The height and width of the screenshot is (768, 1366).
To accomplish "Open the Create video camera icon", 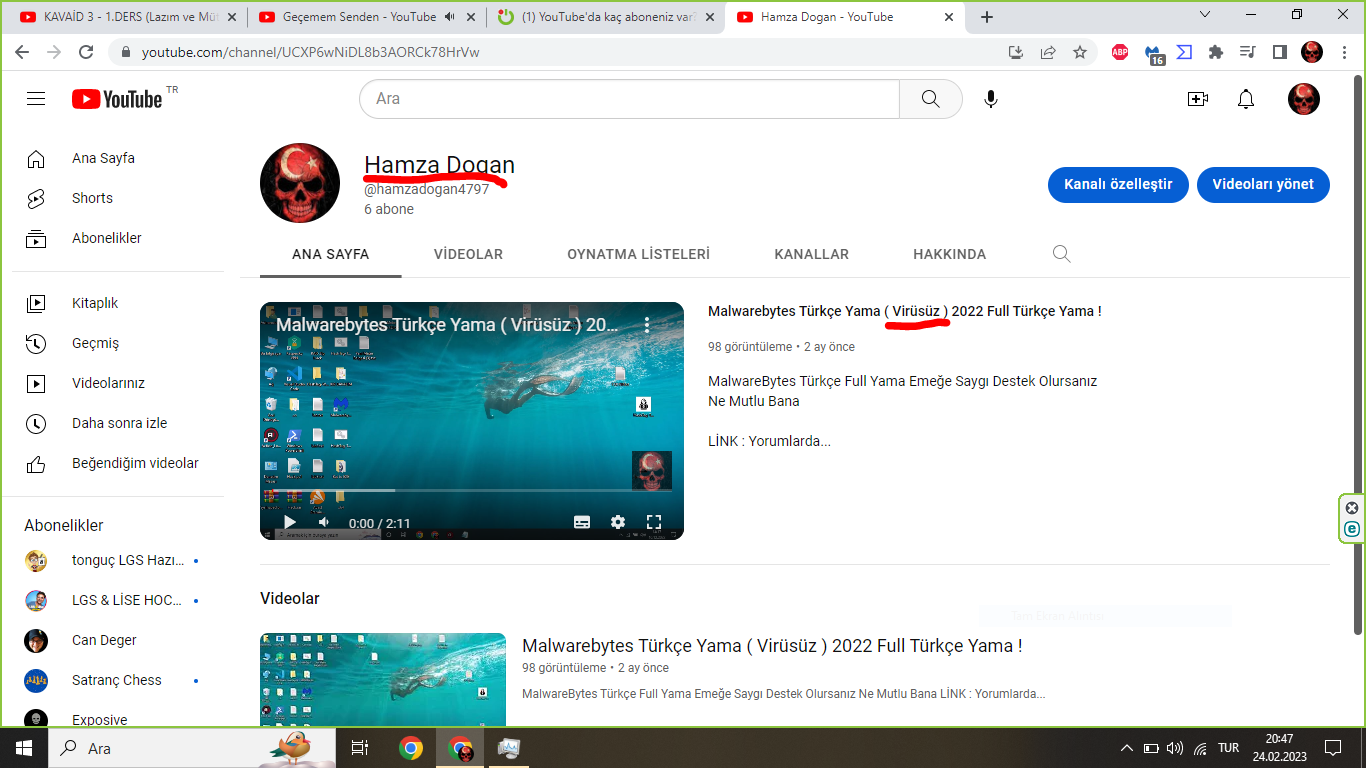I will point(1197,99).
